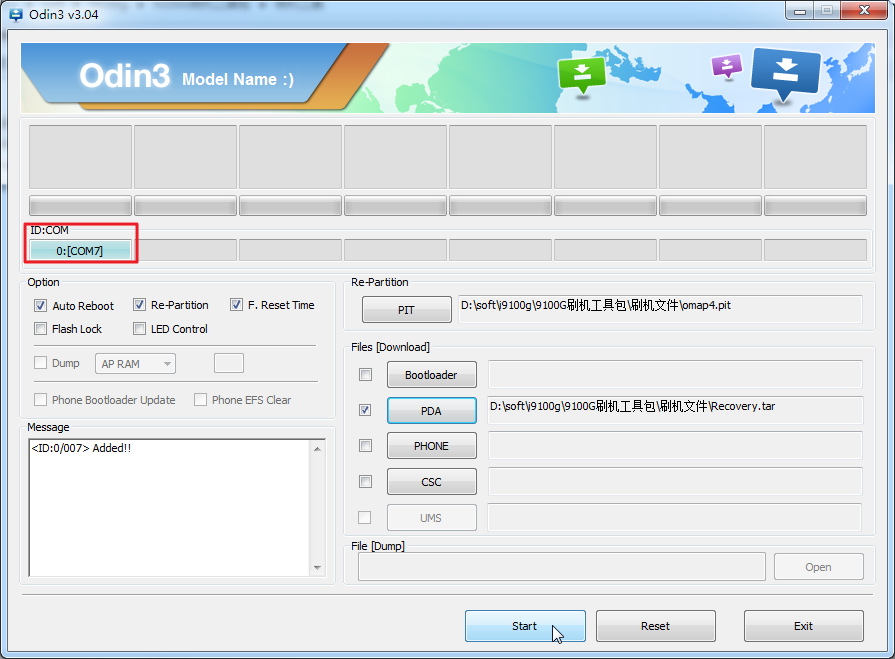Enable the Flash Lock checkbox
Viewport: 895px width, 659px height.
pos(41,329)
